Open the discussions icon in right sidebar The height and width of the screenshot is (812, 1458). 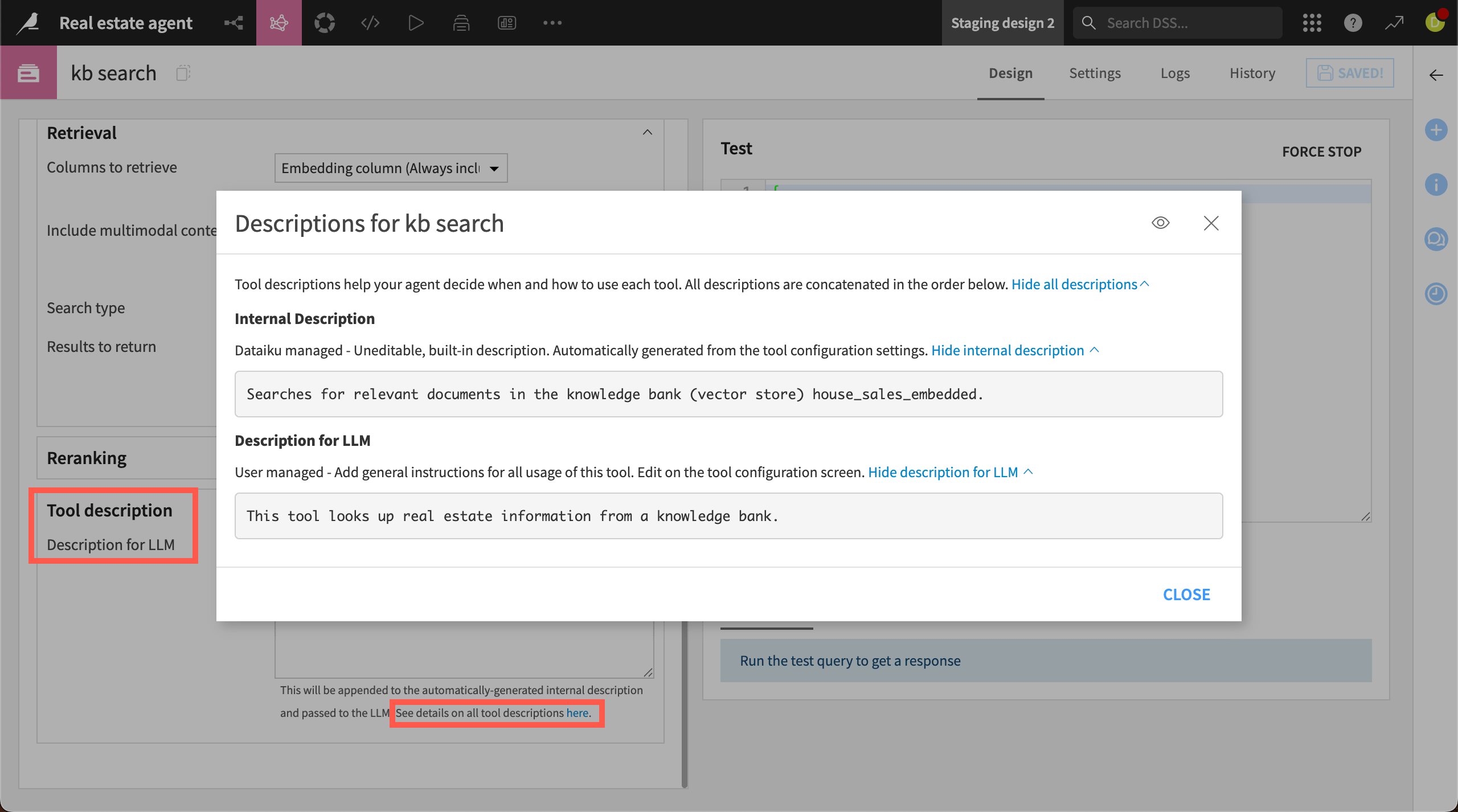(x=1436, y=239)
